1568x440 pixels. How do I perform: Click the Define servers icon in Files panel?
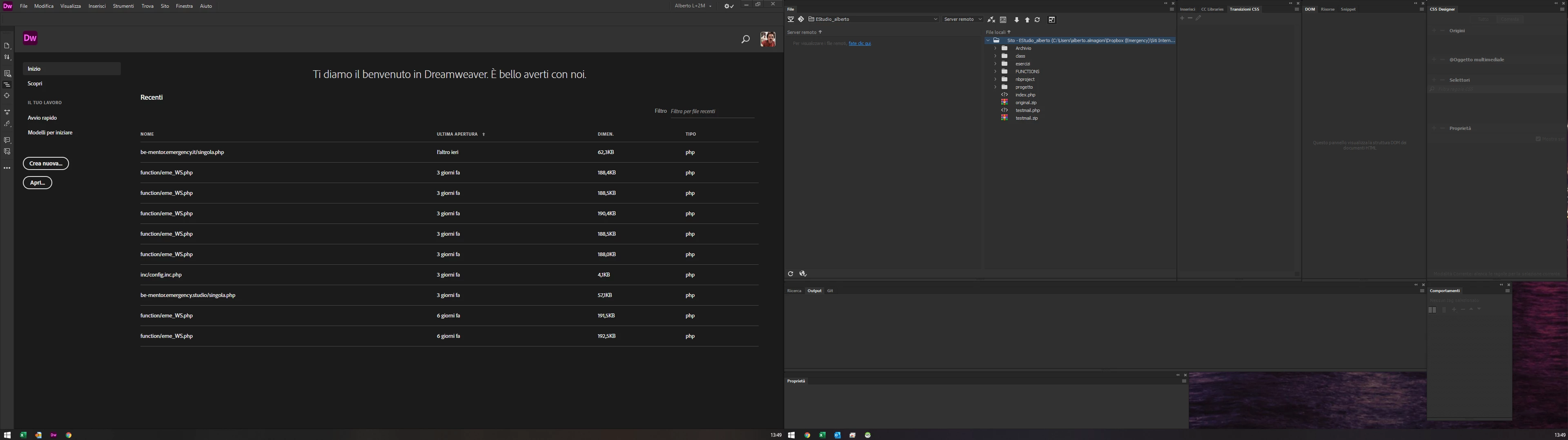[791, 20]
